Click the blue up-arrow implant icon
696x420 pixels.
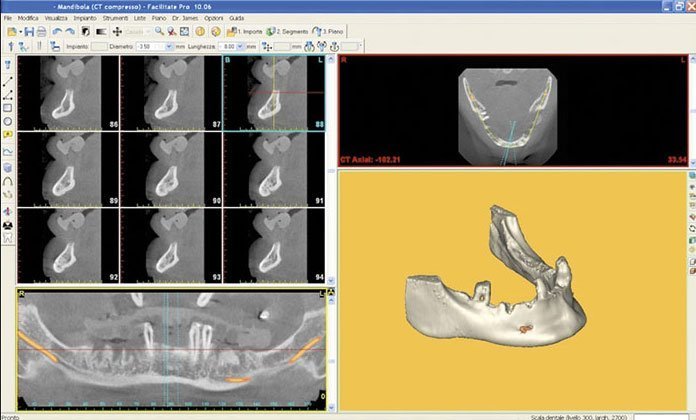11,46
